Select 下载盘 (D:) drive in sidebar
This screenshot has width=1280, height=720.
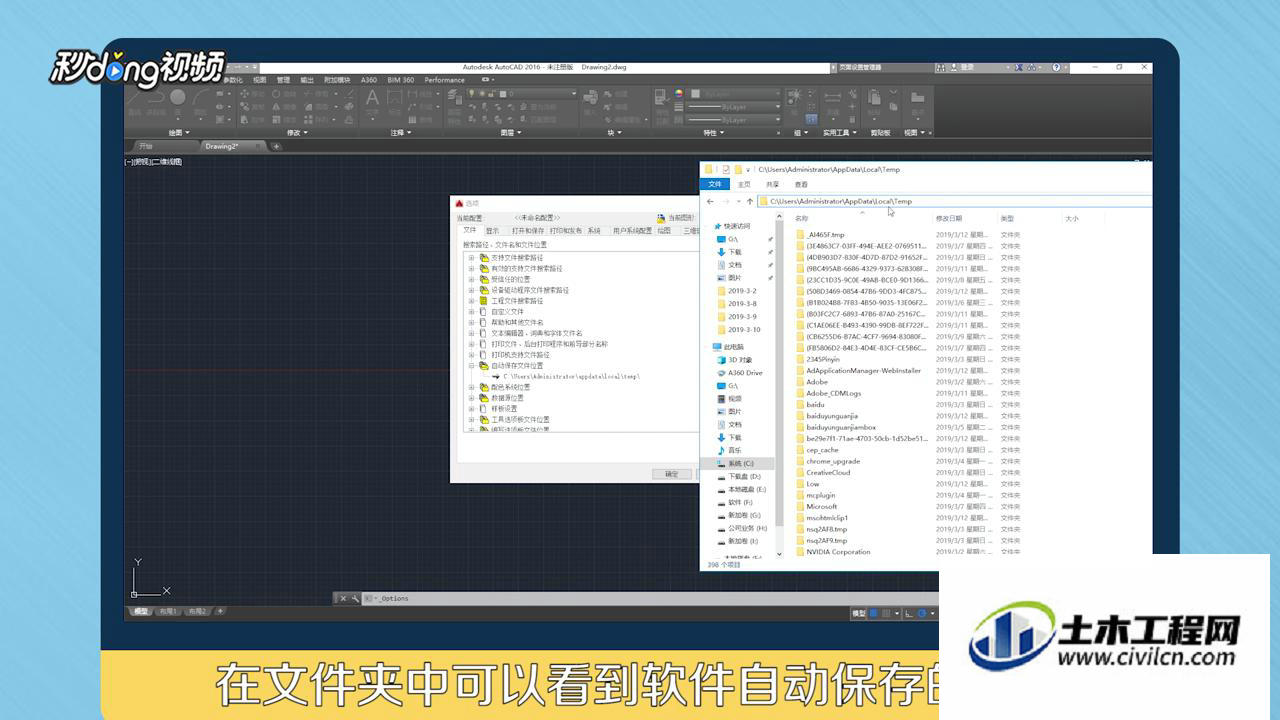[739, 477]
